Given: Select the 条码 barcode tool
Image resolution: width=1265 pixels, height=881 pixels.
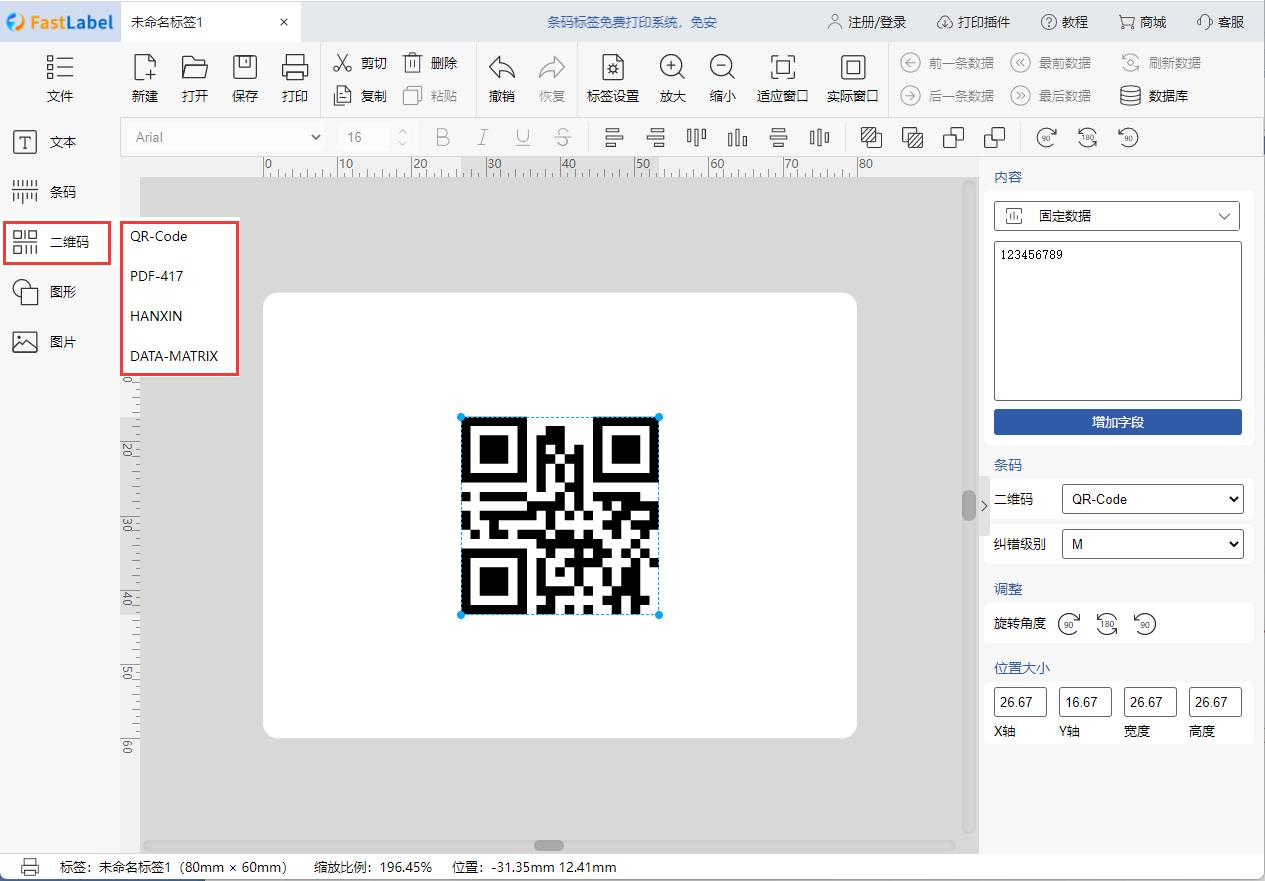Looking at the screenshot, I should pos(44,192).
